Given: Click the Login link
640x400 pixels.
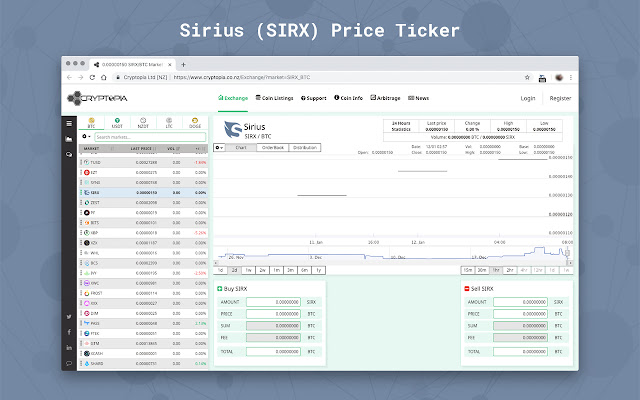Looking at the screenshot, I should pos(528,98).
